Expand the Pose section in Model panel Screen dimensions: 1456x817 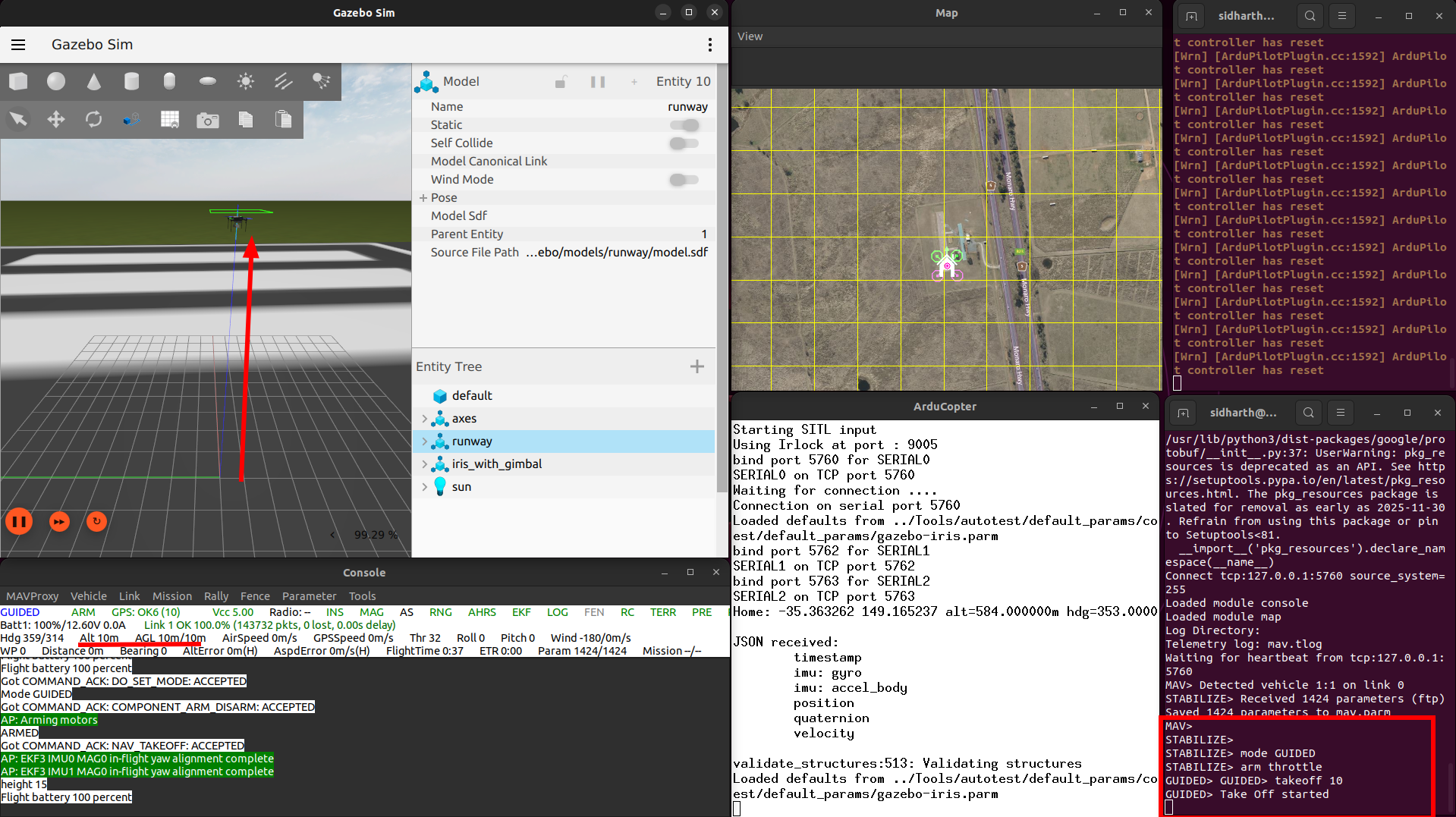[423, 197]
